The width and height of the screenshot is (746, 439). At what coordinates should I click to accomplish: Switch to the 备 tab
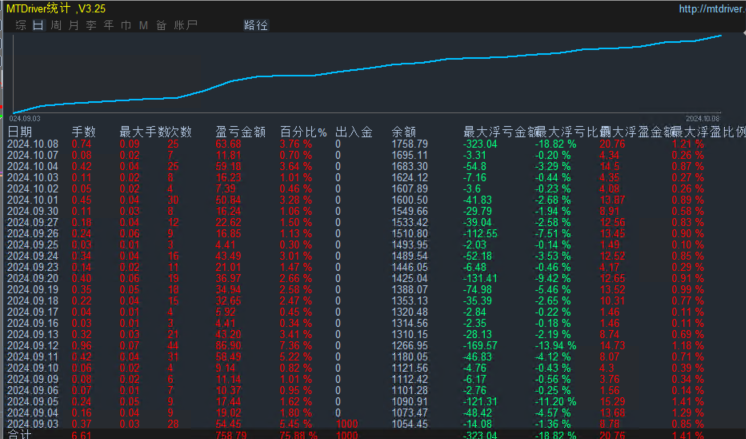pos(161,25)
